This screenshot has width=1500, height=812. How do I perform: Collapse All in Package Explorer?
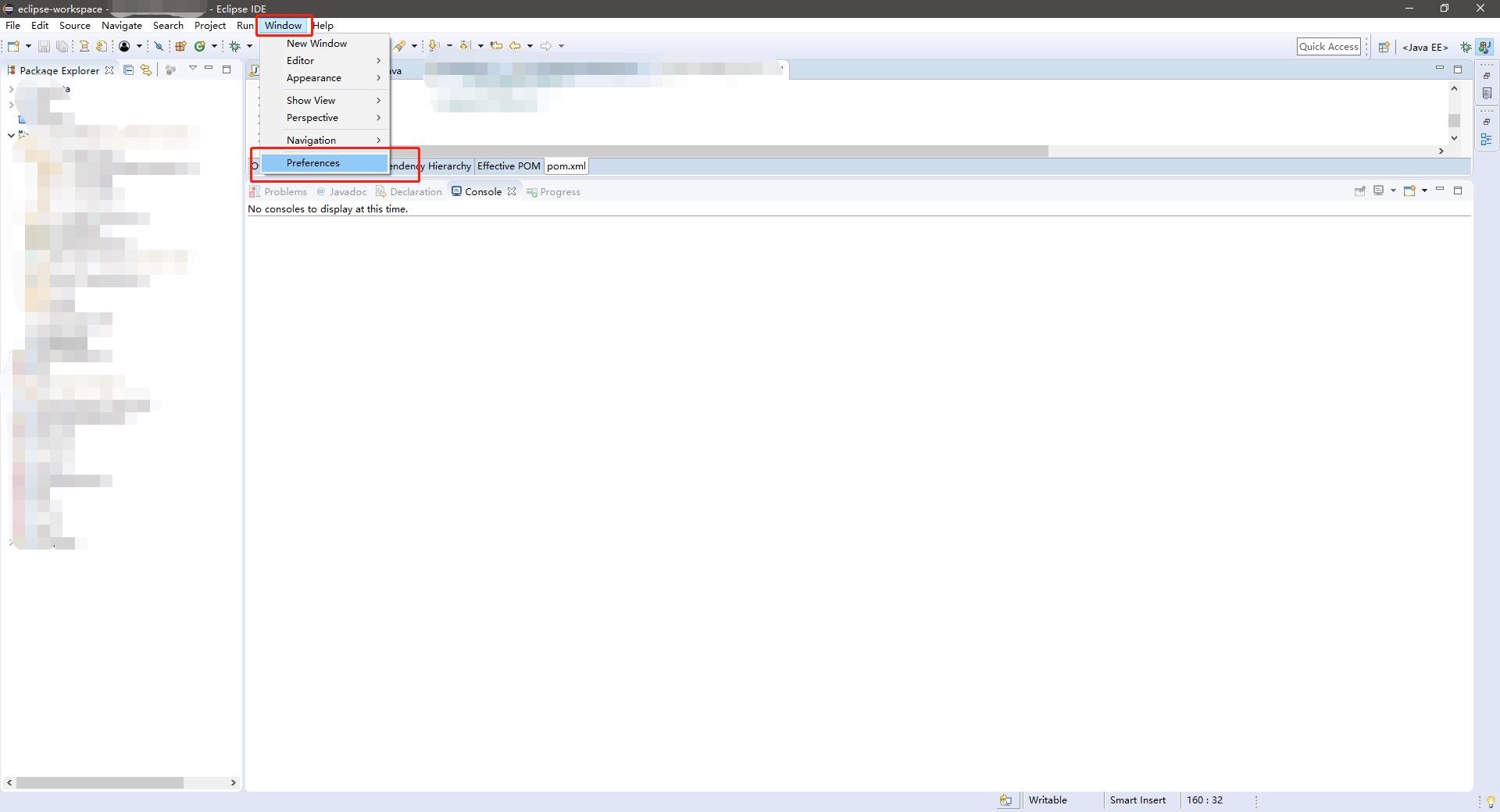coord(129,69)
